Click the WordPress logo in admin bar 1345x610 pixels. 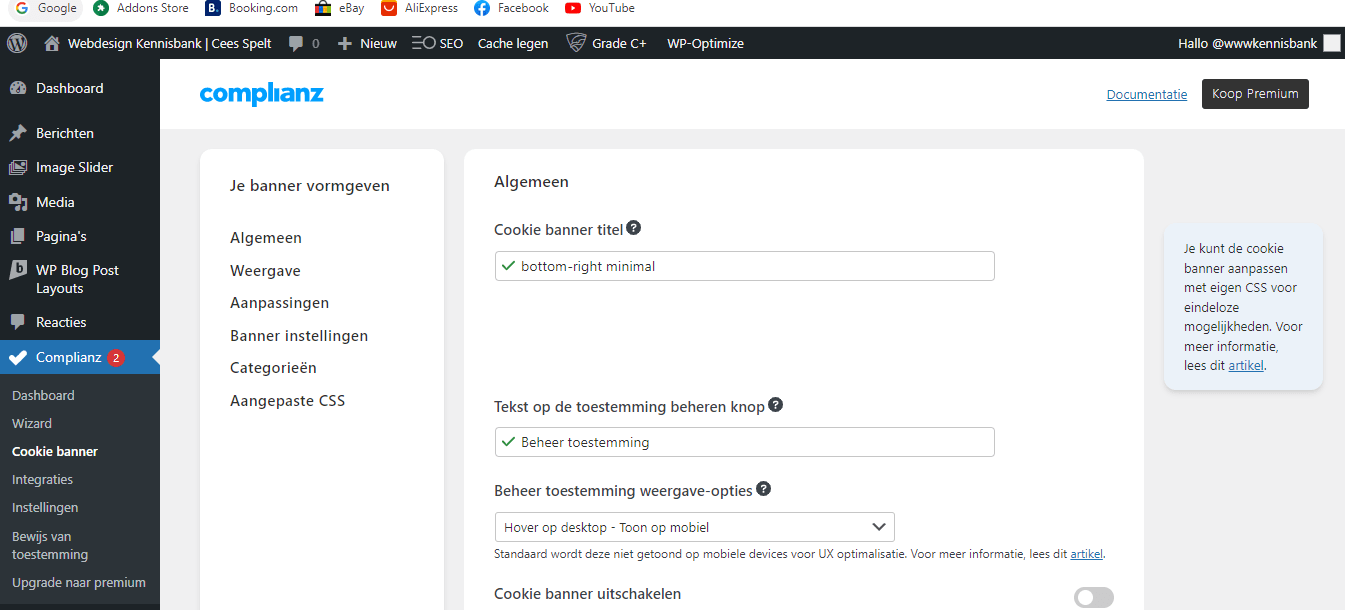(x=17, y=43)
